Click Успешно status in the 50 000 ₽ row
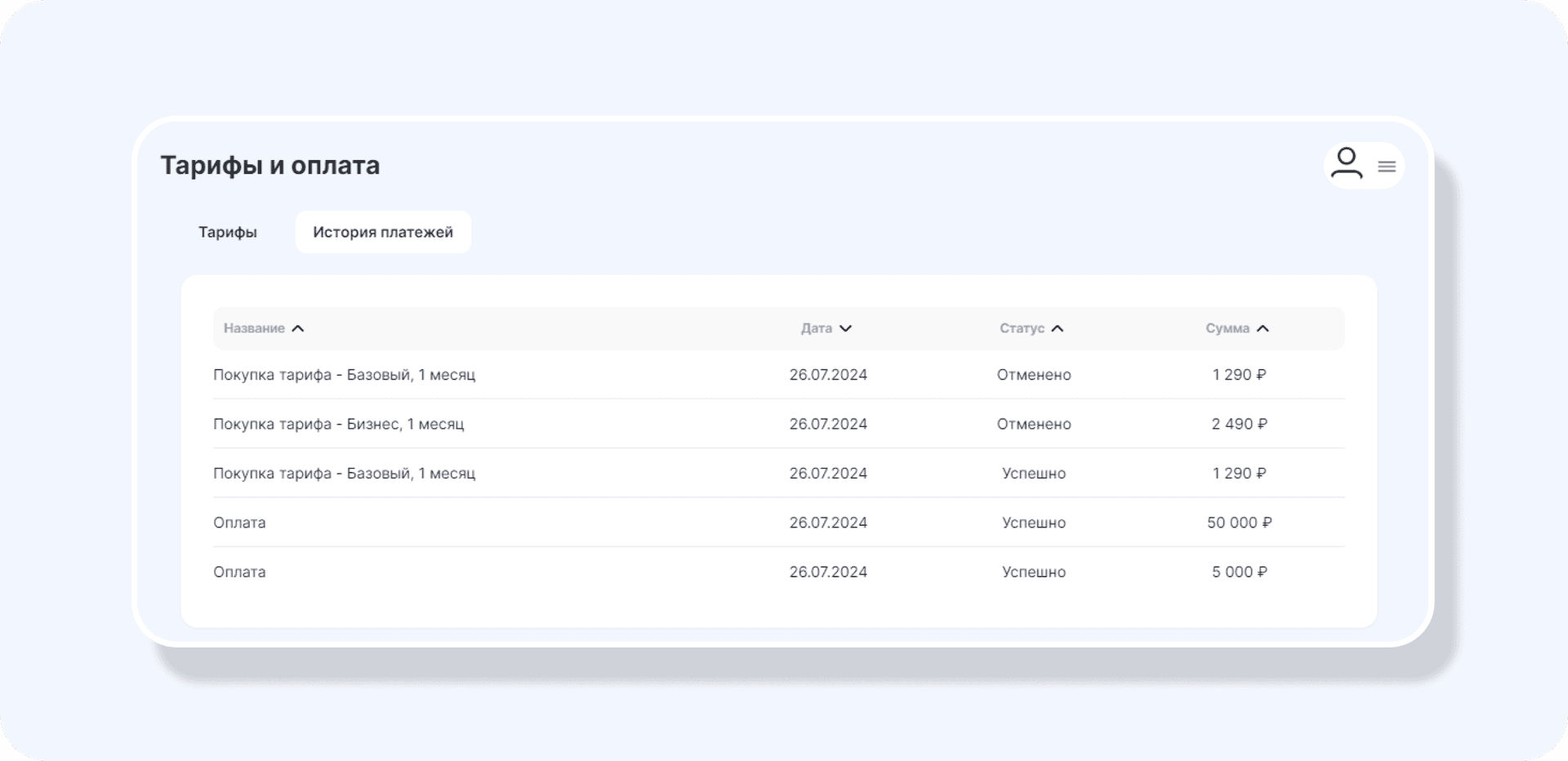1568x761 pixels. (x=1034, y=523)
